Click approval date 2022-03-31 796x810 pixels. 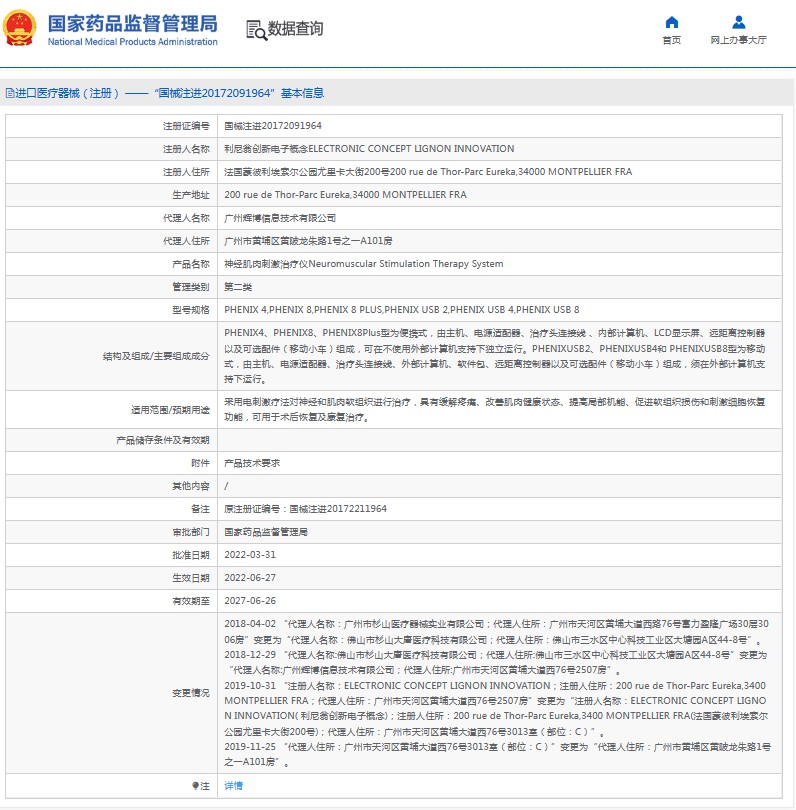coord(250,555)
